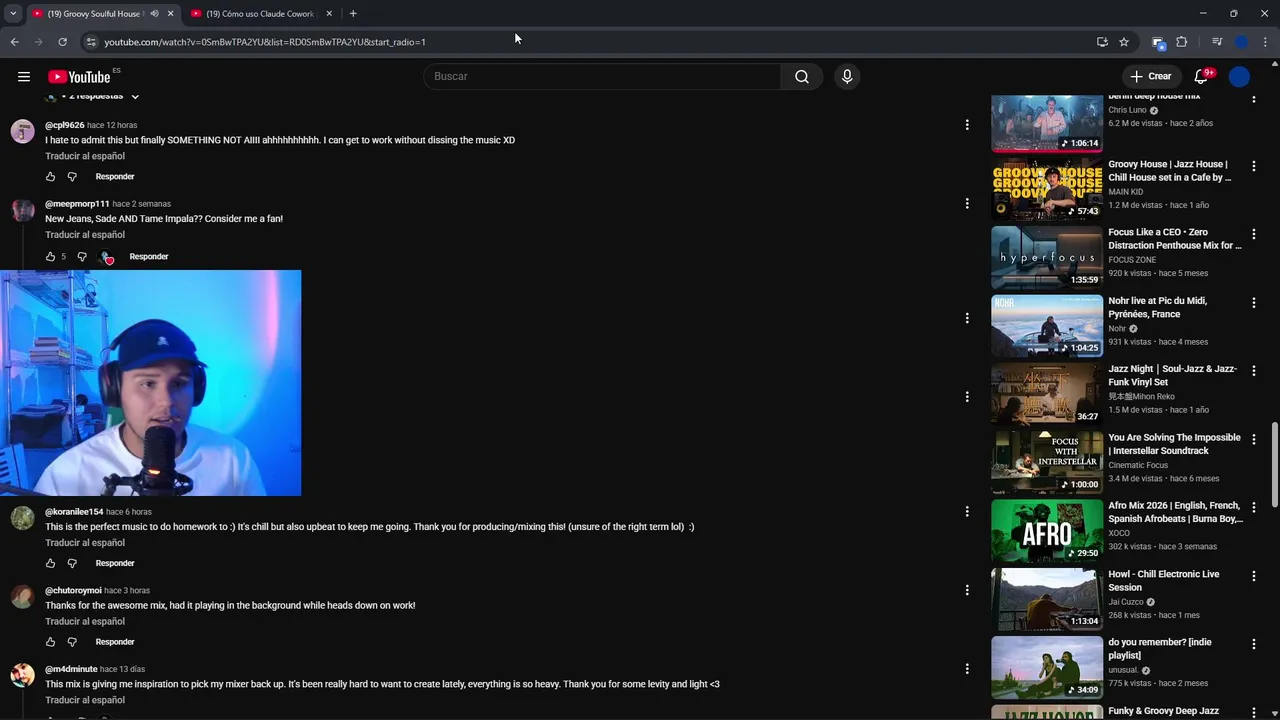Install app icon in address bar

(1102, 42)
